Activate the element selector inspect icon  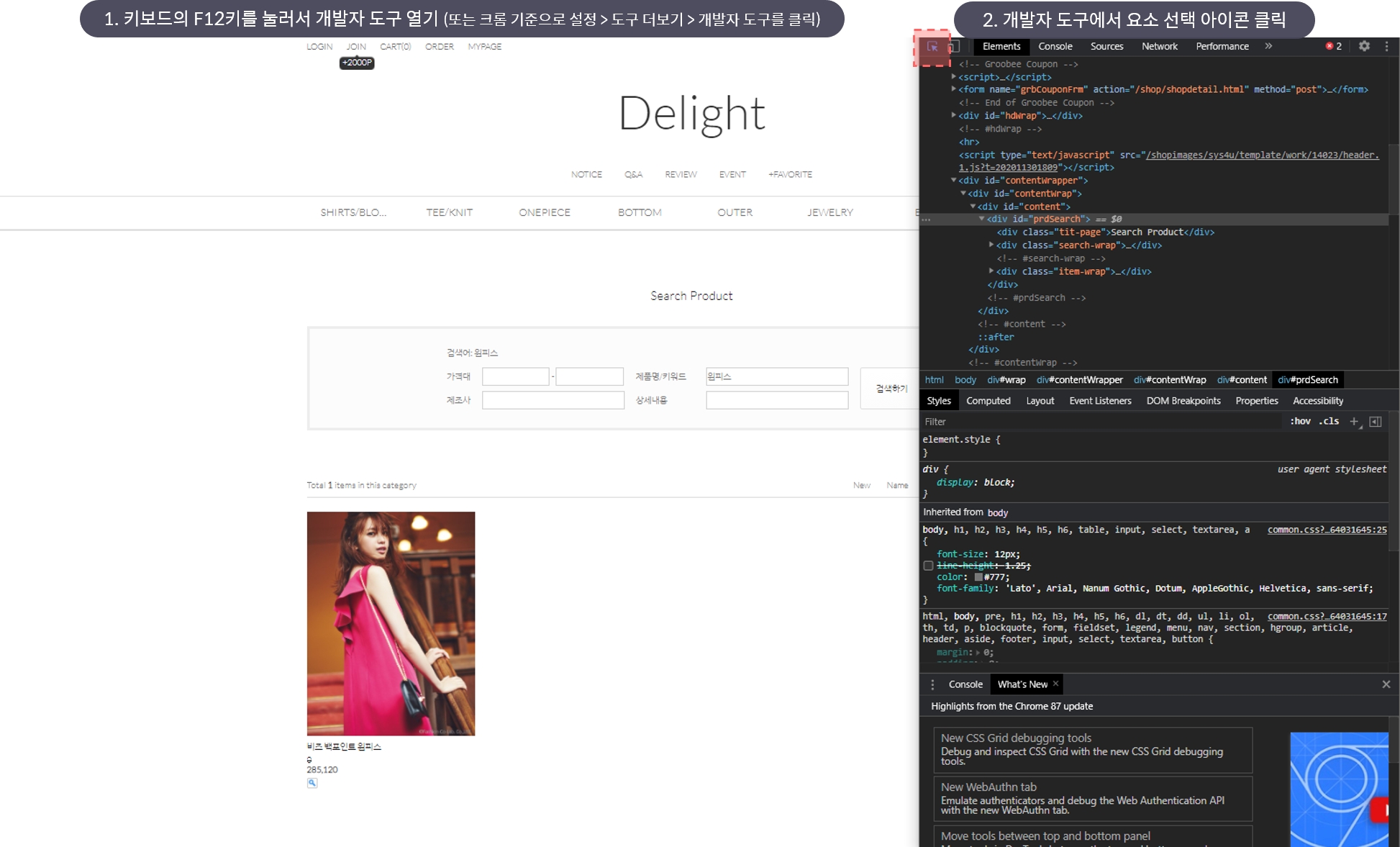(932, 47)
